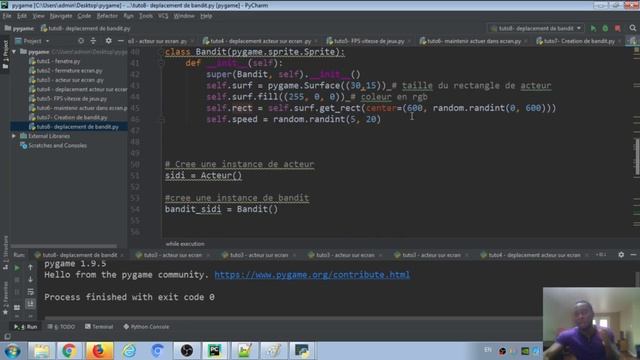This screenshot has height=360, width=640.
Task: Click the Run tool window button
Action: pyautogui.click(x=25, y=327)
